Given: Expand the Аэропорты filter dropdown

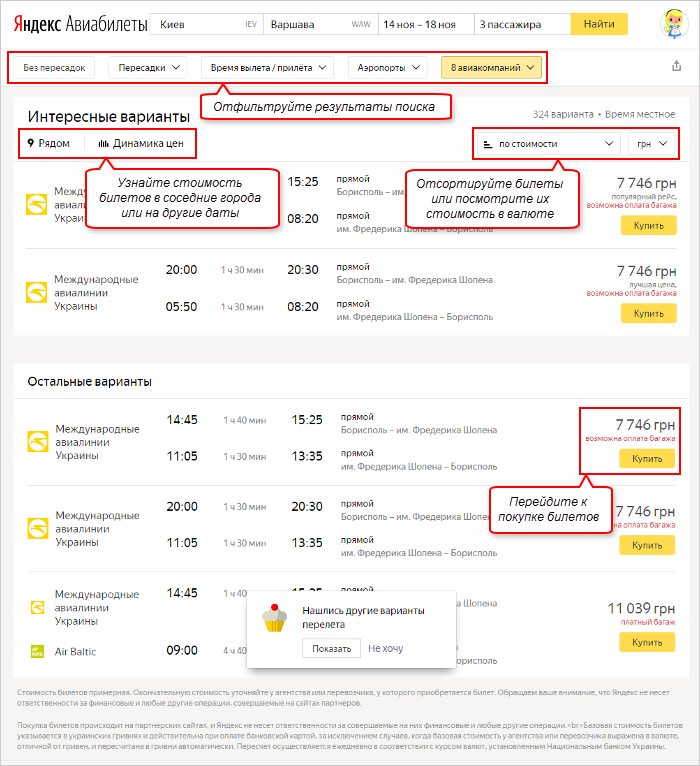Looking at the screenshot, I should [388, 67].
